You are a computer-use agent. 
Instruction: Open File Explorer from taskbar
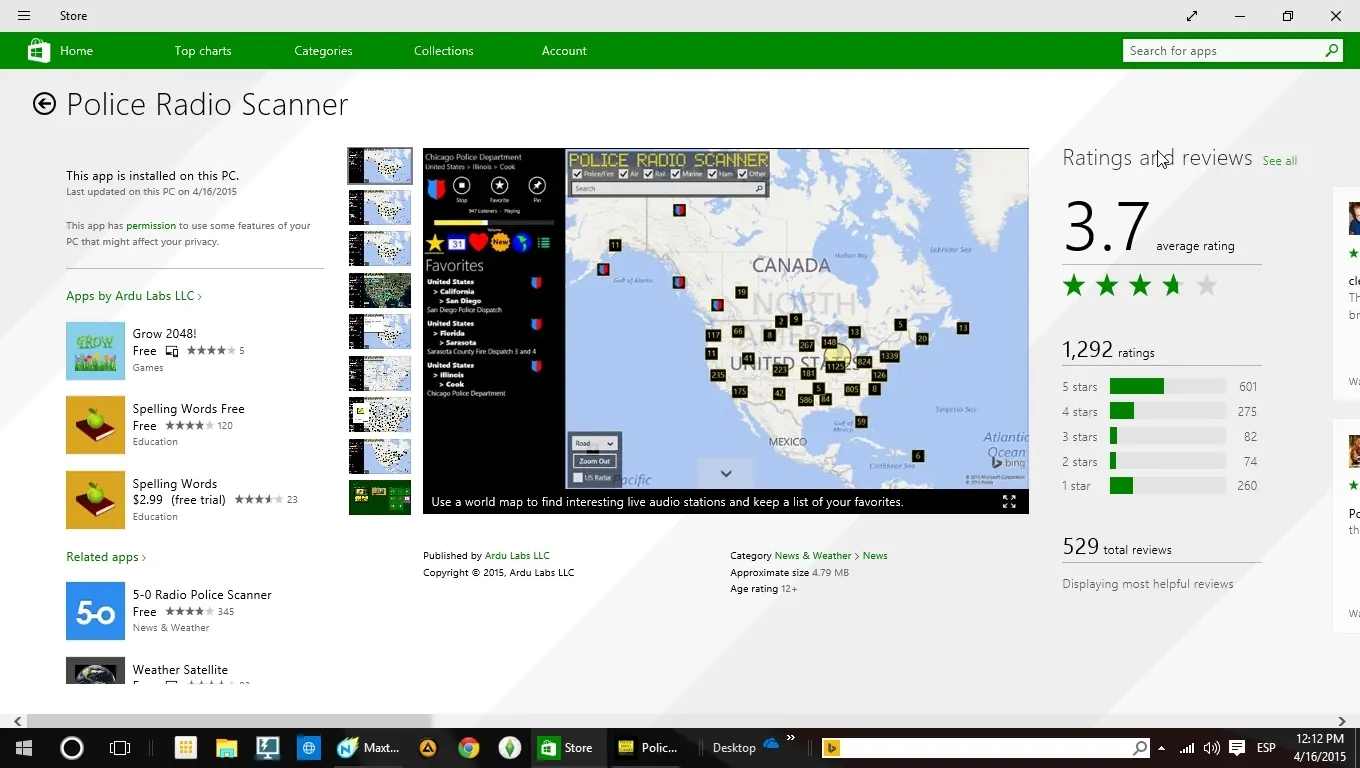click(227, 747)
